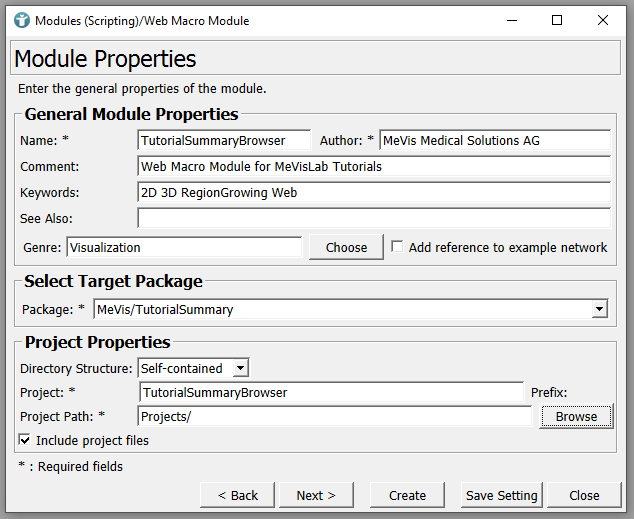634x519 pixels.
Task: Maximize the Module wizard window
Action: [557, 20]
